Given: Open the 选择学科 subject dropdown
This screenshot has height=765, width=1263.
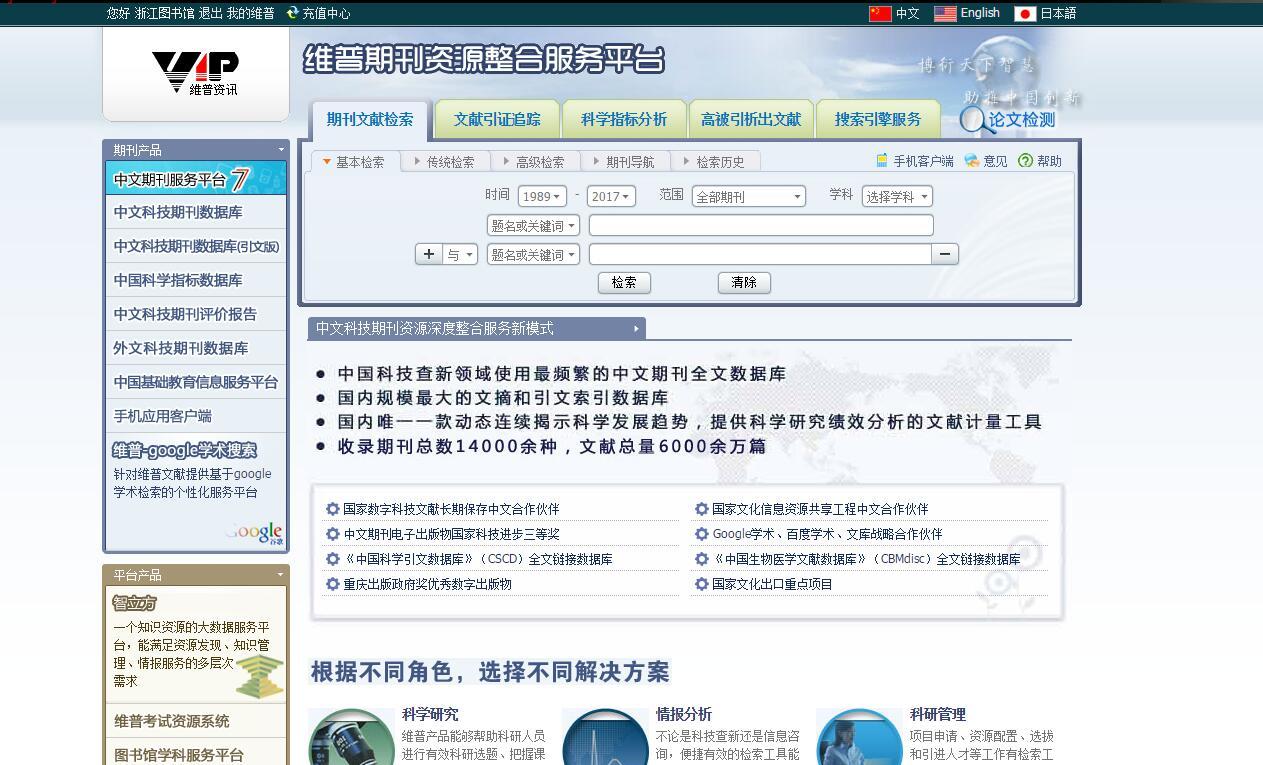Looking at the screenshot, I should [897, 196].
